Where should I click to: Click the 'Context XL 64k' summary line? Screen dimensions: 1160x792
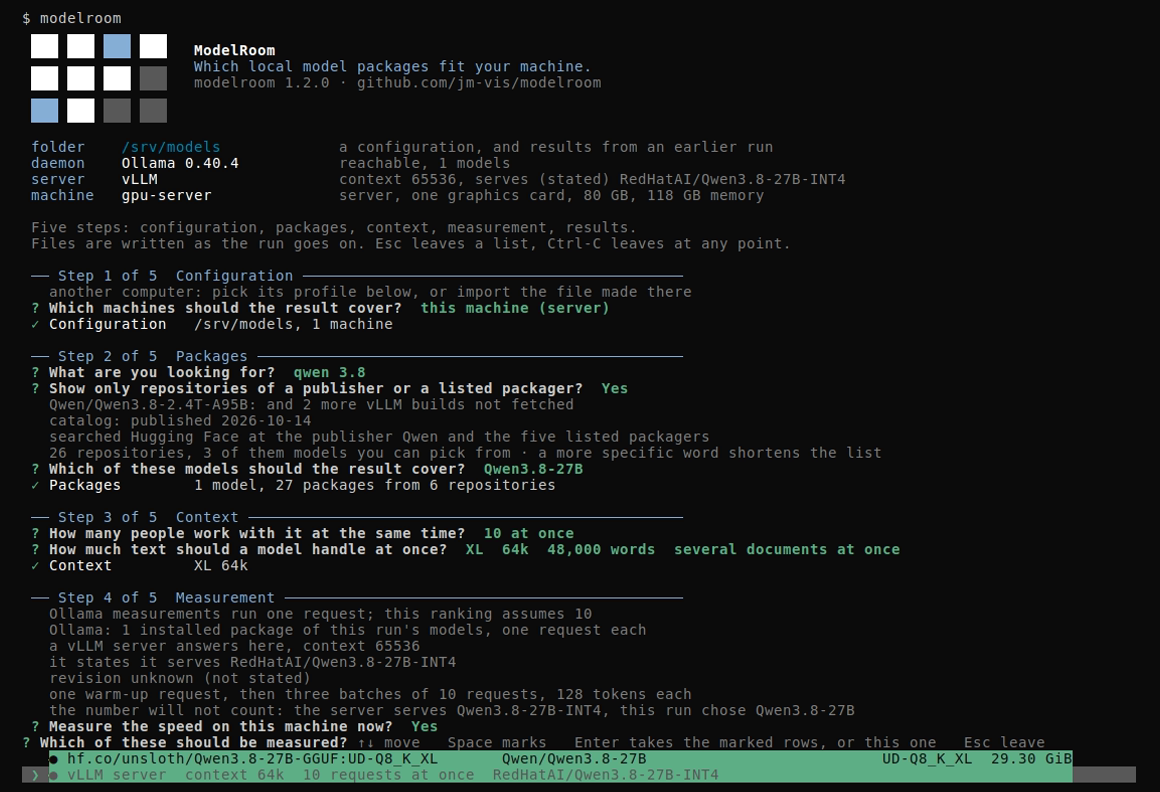(139, 566)
